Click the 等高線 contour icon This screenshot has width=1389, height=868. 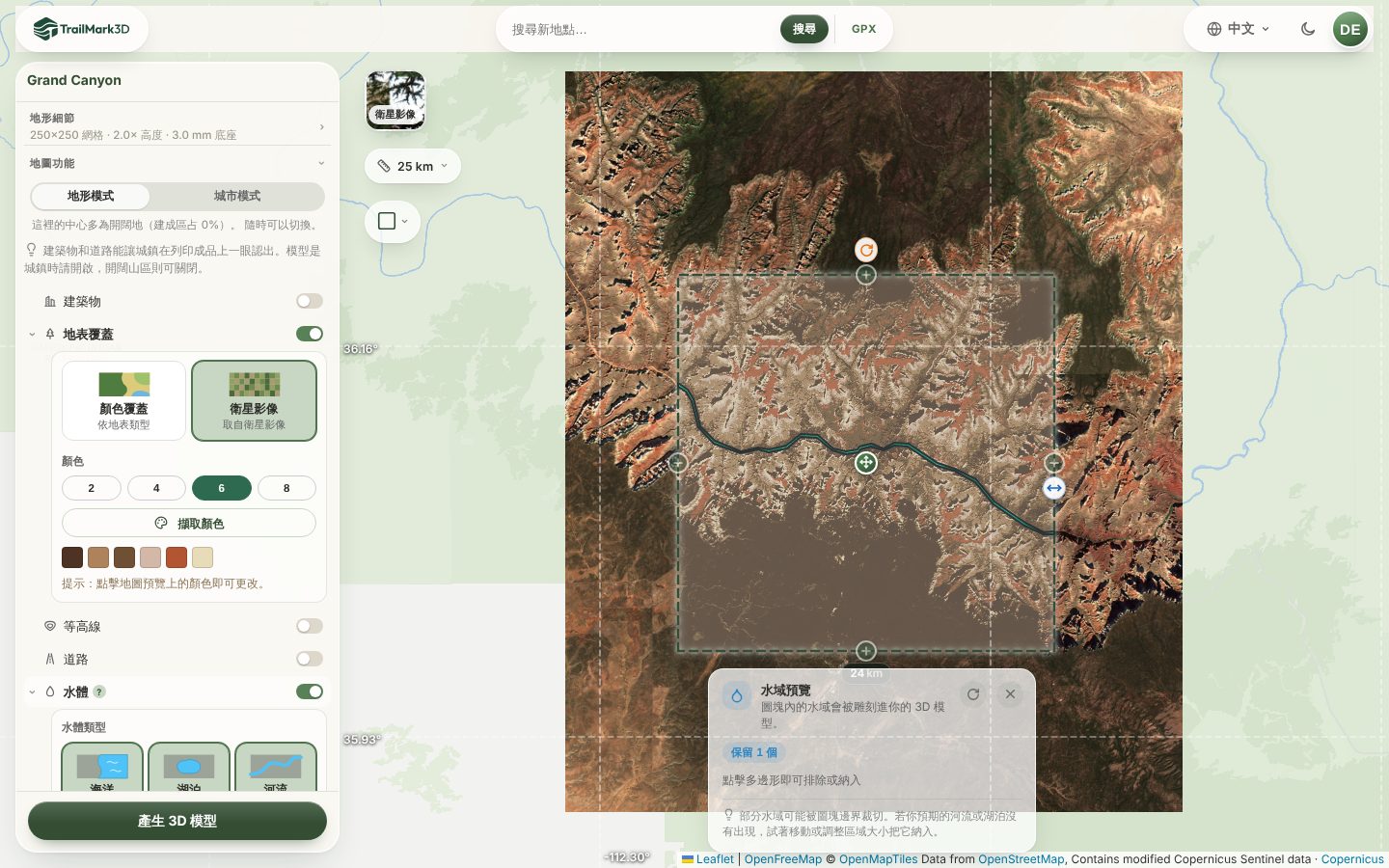tap(50, 626)
